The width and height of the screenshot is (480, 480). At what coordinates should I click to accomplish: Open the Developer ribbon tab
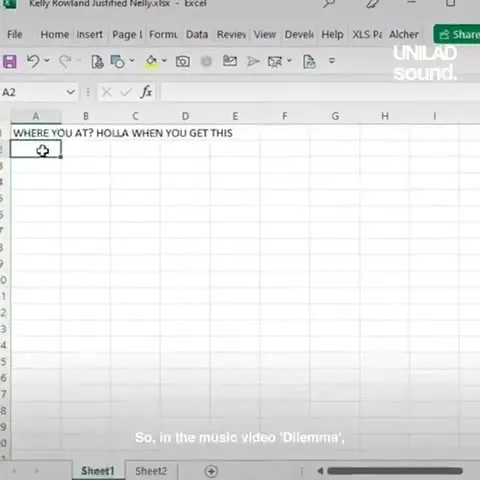(x=299, y=34)
